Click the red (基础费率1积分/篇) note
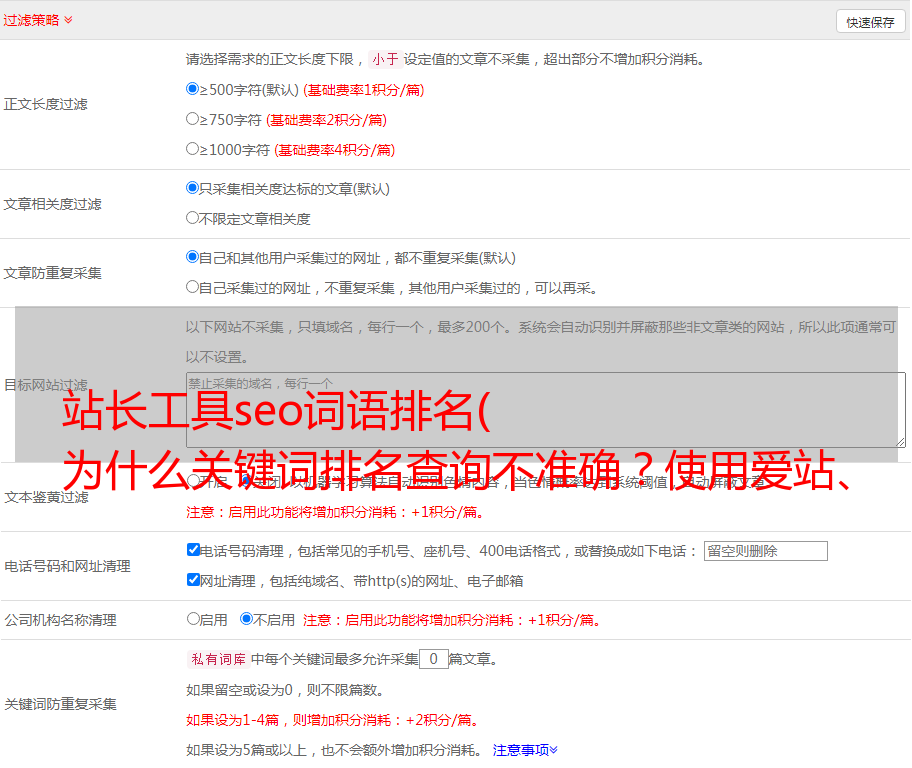Image resolution: width=912 pixels, height=768 pixels. (364, 90)
